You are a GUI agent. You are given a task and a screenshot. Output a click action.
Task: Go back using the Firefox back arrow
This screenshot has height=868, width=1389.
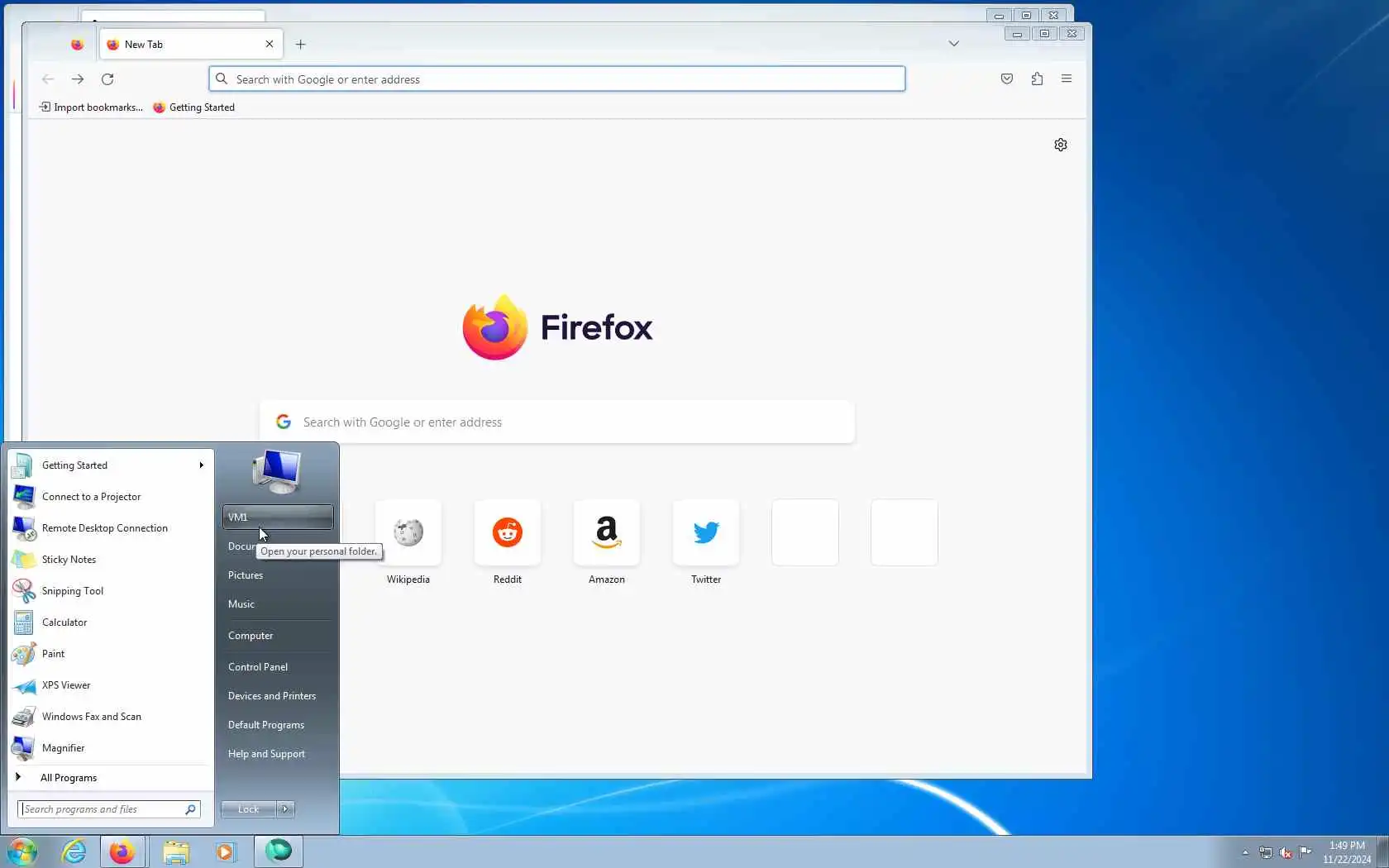click(x=48, y=79)
